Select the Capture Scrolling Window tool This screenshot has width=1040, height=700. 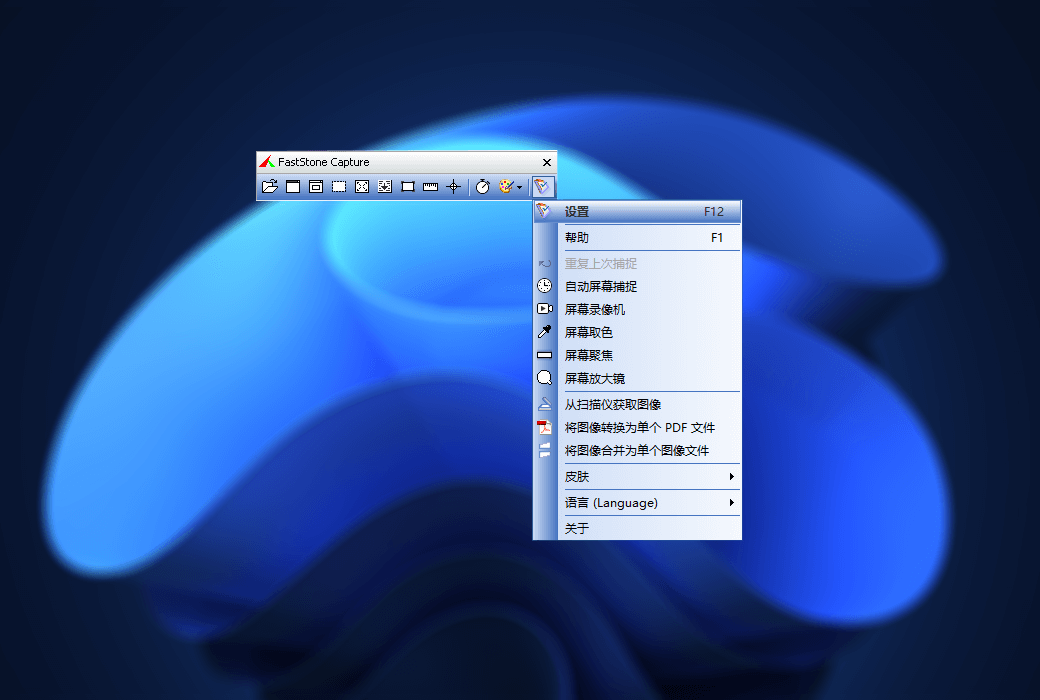tap(385, 186)
